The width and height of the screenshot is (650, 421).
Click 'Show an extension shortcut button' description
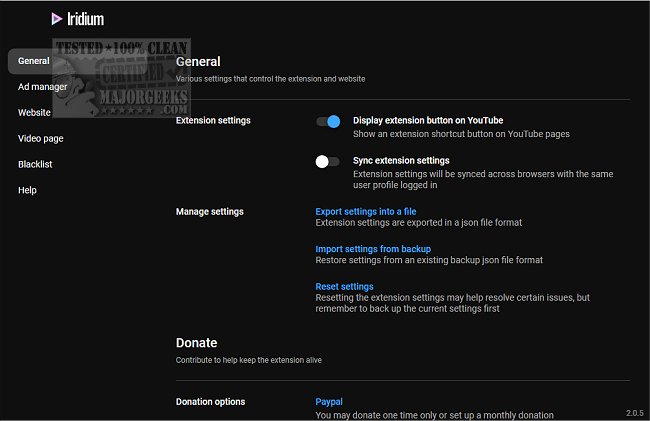461,134
